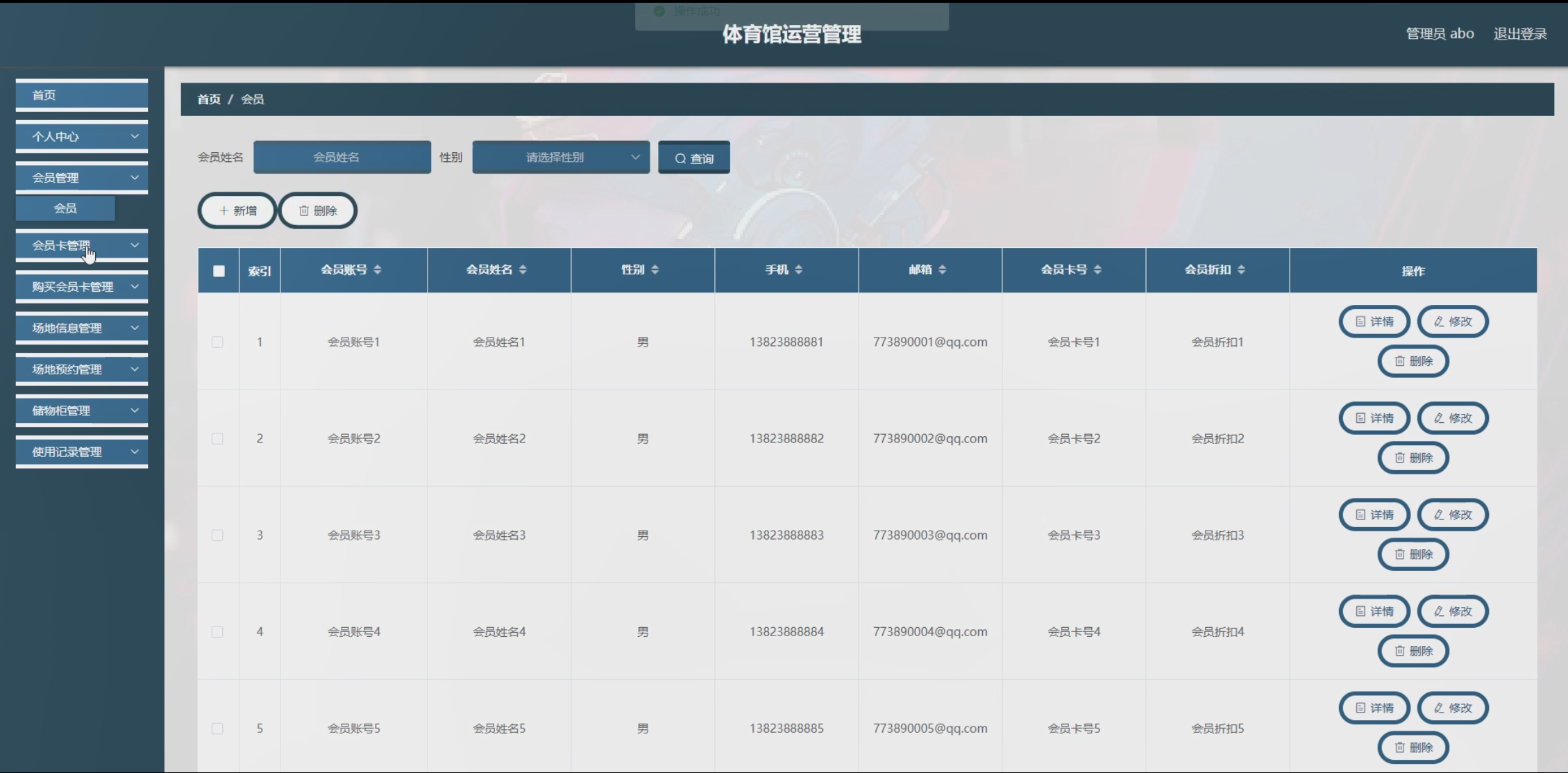This screenshot has height=773, width=1568.
Task: Open the 请选择性别 dropdown
Action: [x=561, y=158]
